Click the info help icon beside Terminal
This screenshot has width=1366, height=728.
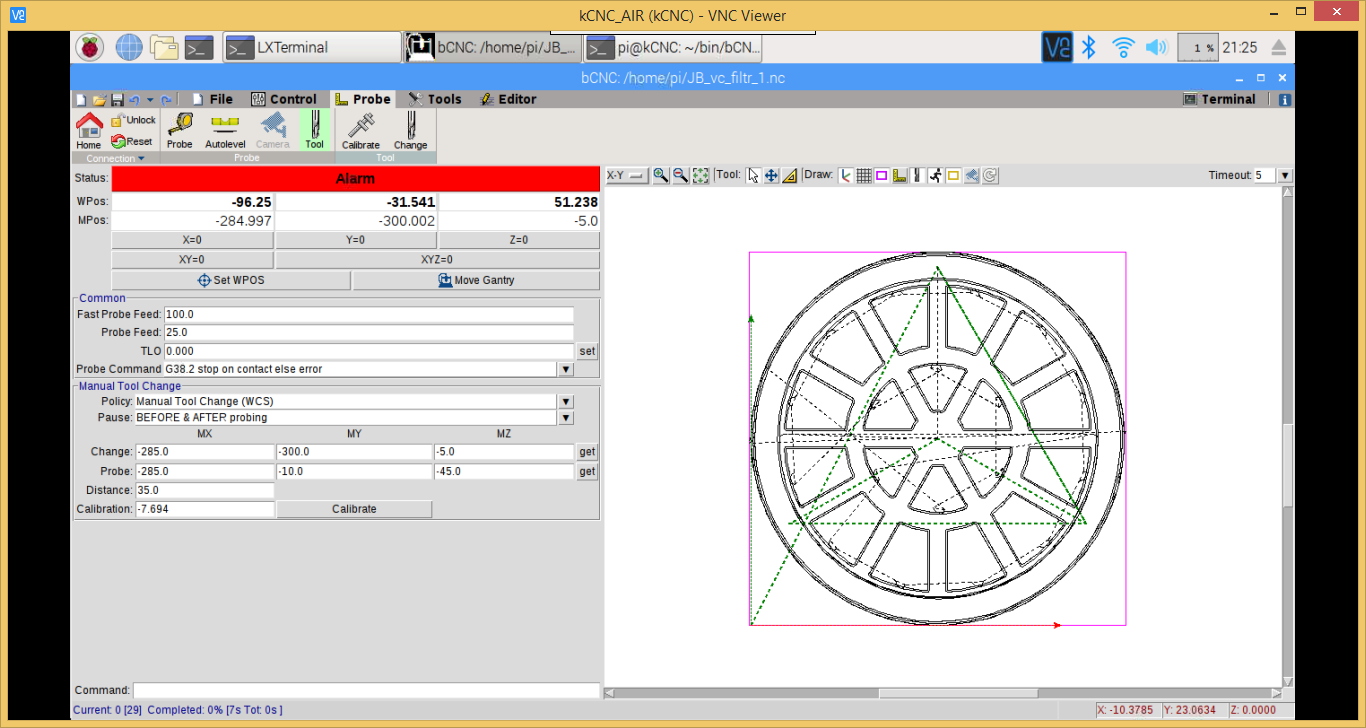coord(1285,100)
